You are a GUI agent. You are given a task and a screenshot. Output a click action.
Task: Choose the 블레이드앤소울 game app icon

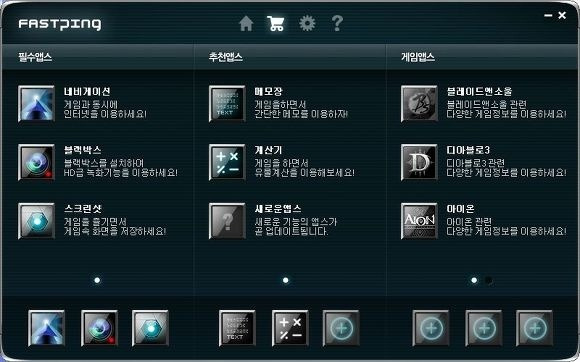tap(419, 104)
